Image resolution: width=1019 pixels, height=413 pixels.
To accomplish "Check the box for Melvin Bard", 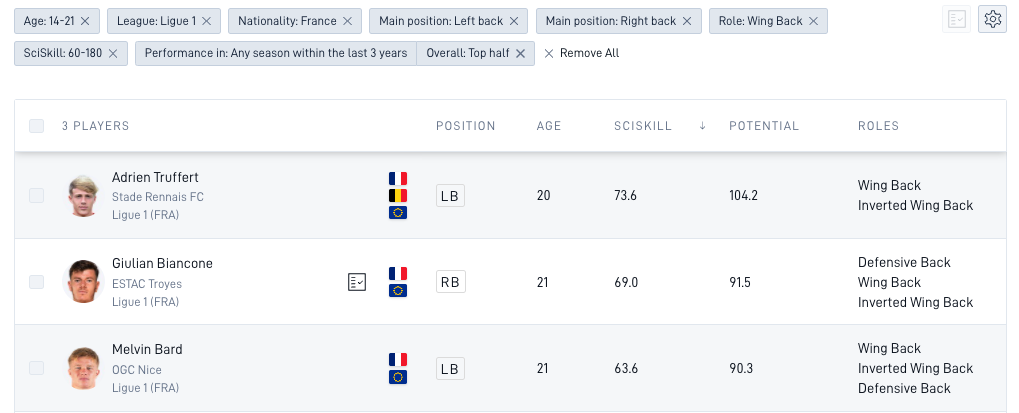I will point(36,368).
